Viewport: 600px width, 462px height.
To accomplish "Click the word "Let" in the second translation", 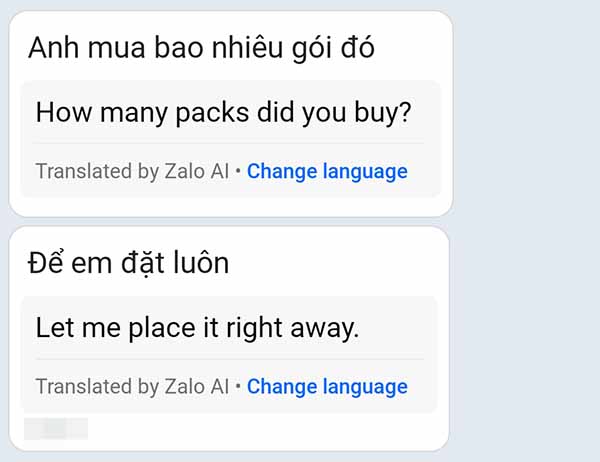I will click(x=53, y=327).
